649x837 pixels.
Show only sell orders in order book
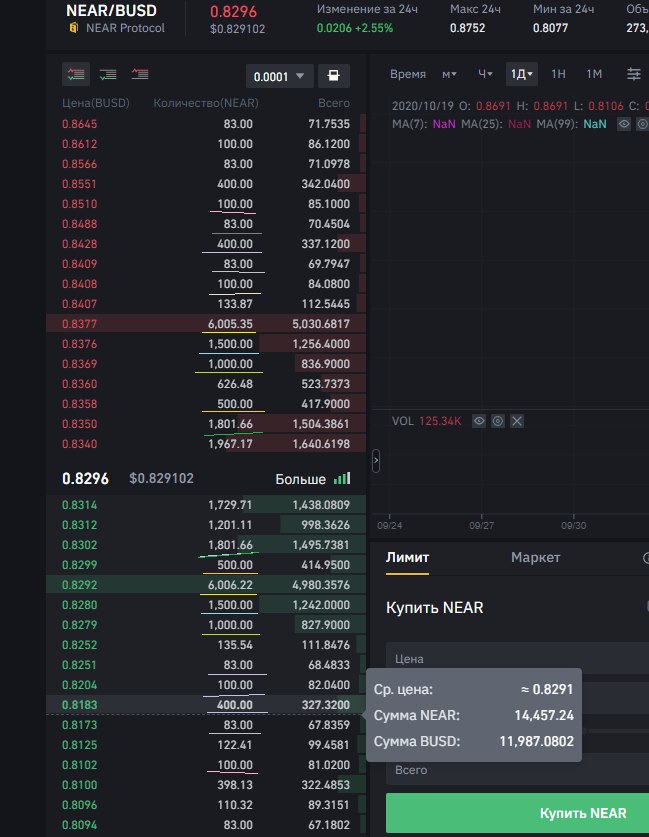(140, 74)
